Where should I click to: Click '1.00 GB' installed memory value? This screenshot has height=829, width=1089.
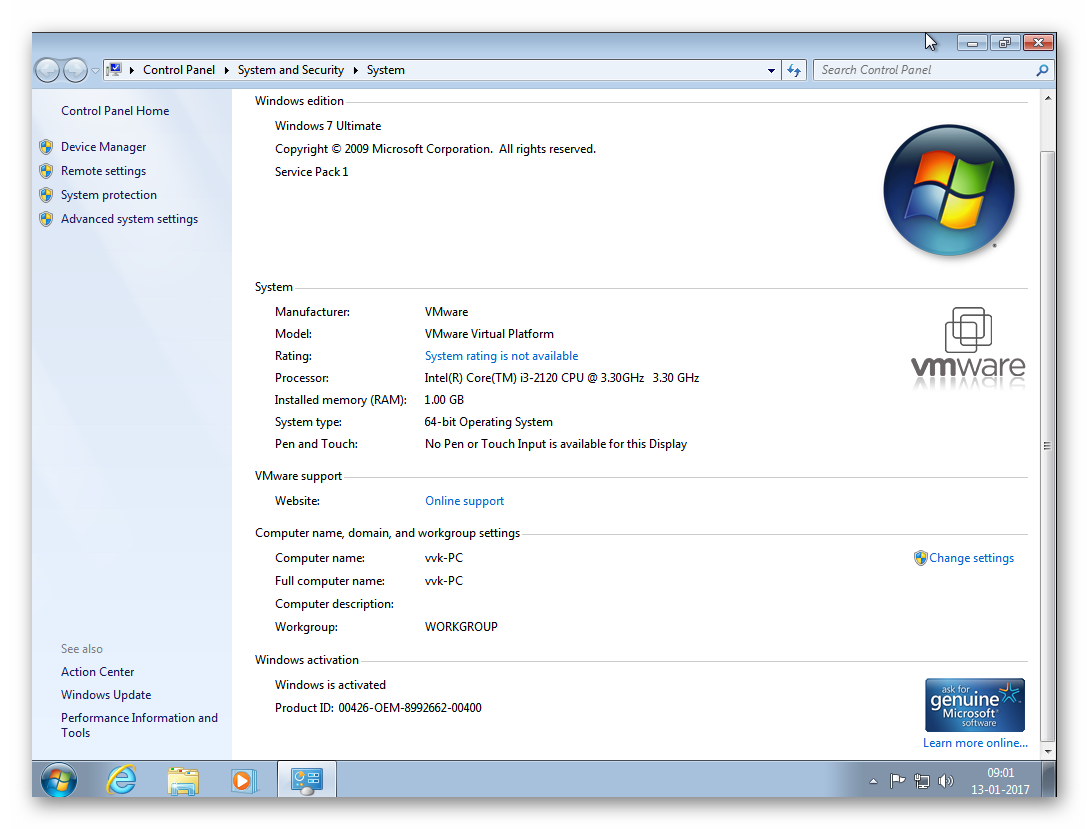[444, 400]
